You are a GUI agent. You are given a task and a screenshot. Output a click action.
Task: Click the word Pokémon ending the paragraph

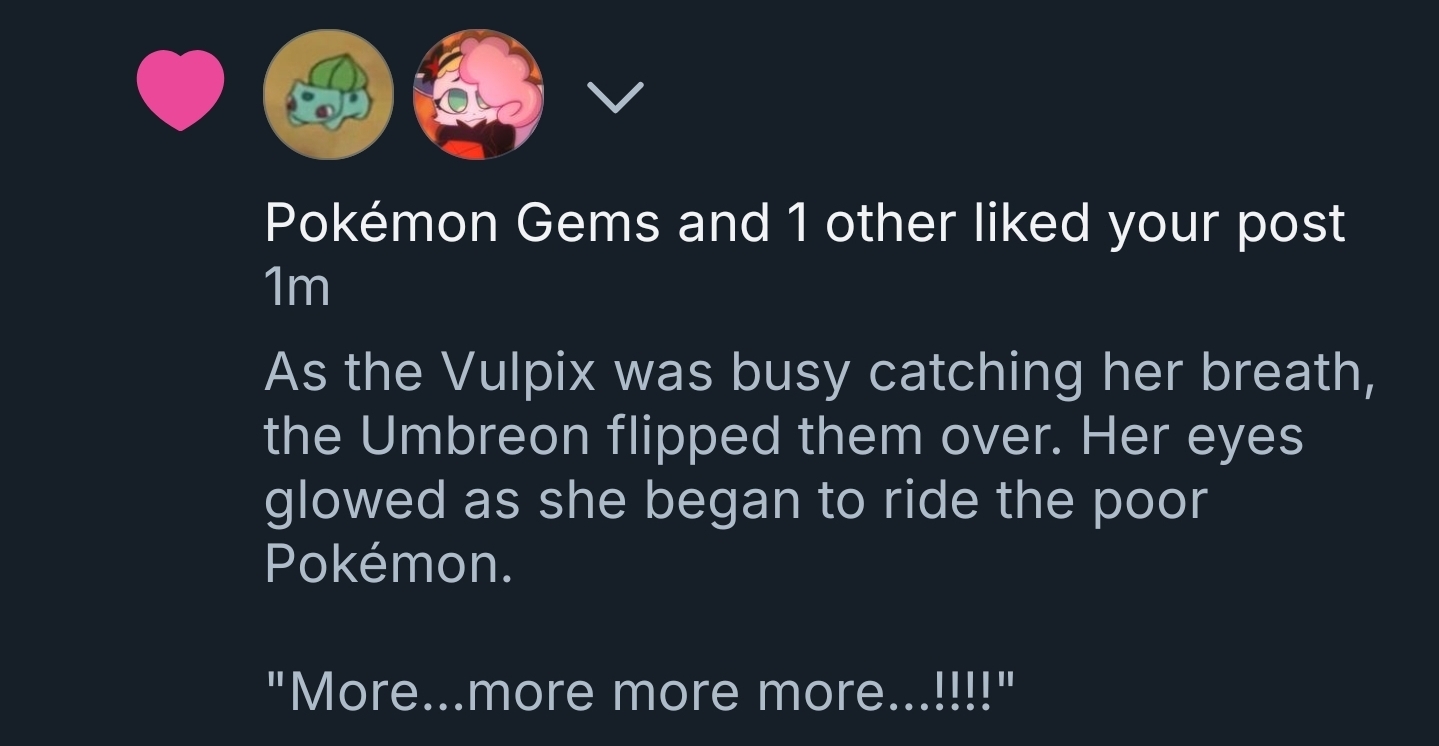pyautogui.click(x=388, y=564)
